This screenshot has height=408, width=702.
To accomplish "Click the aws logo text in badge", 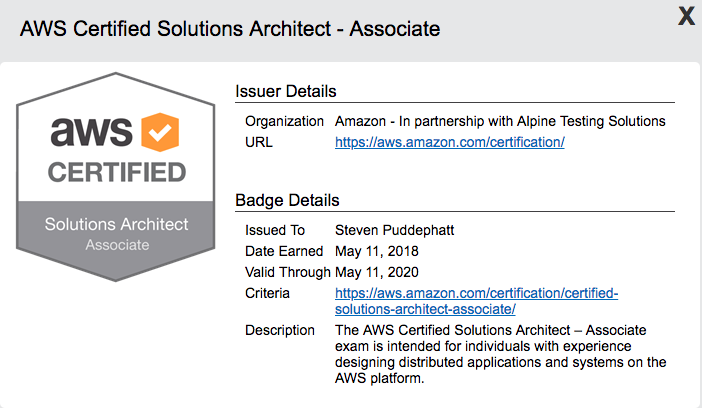I will coord(92,132).
